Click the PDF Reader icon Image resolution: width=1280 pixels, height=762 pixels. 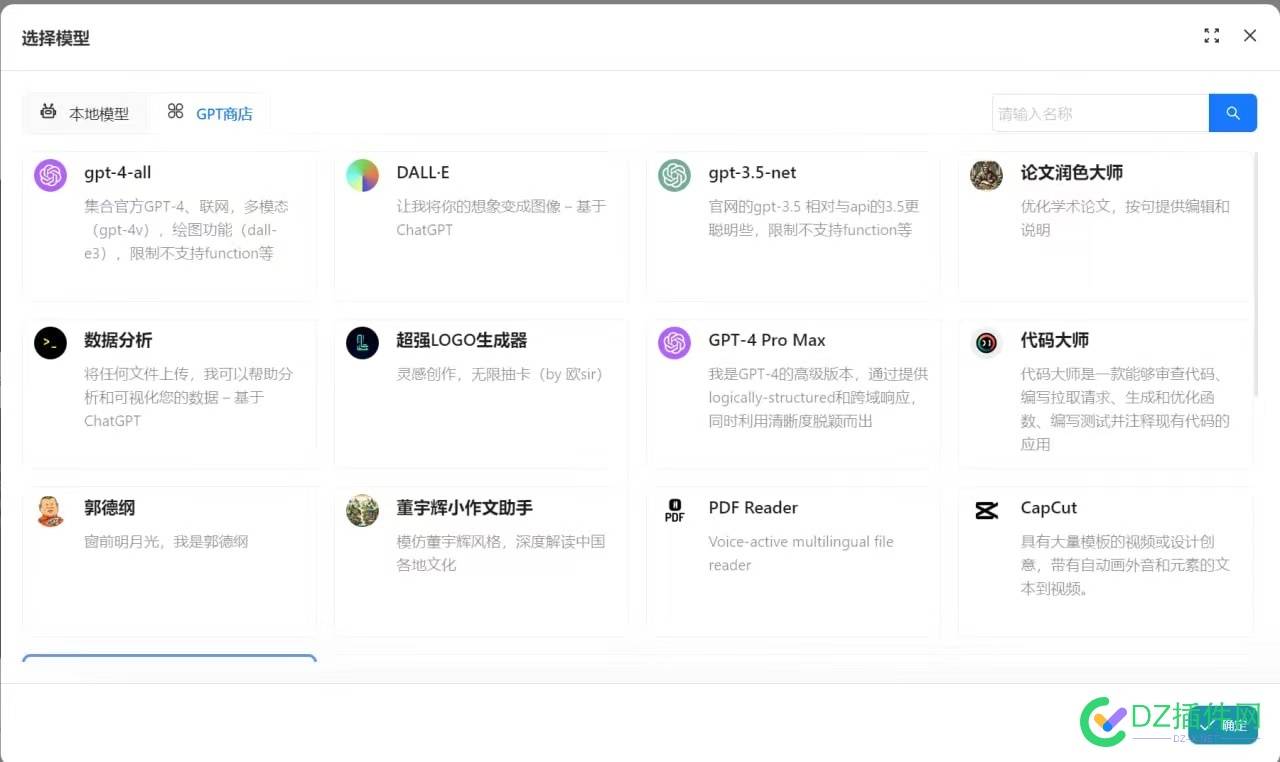pyautogui.click(x=674, y=511)
